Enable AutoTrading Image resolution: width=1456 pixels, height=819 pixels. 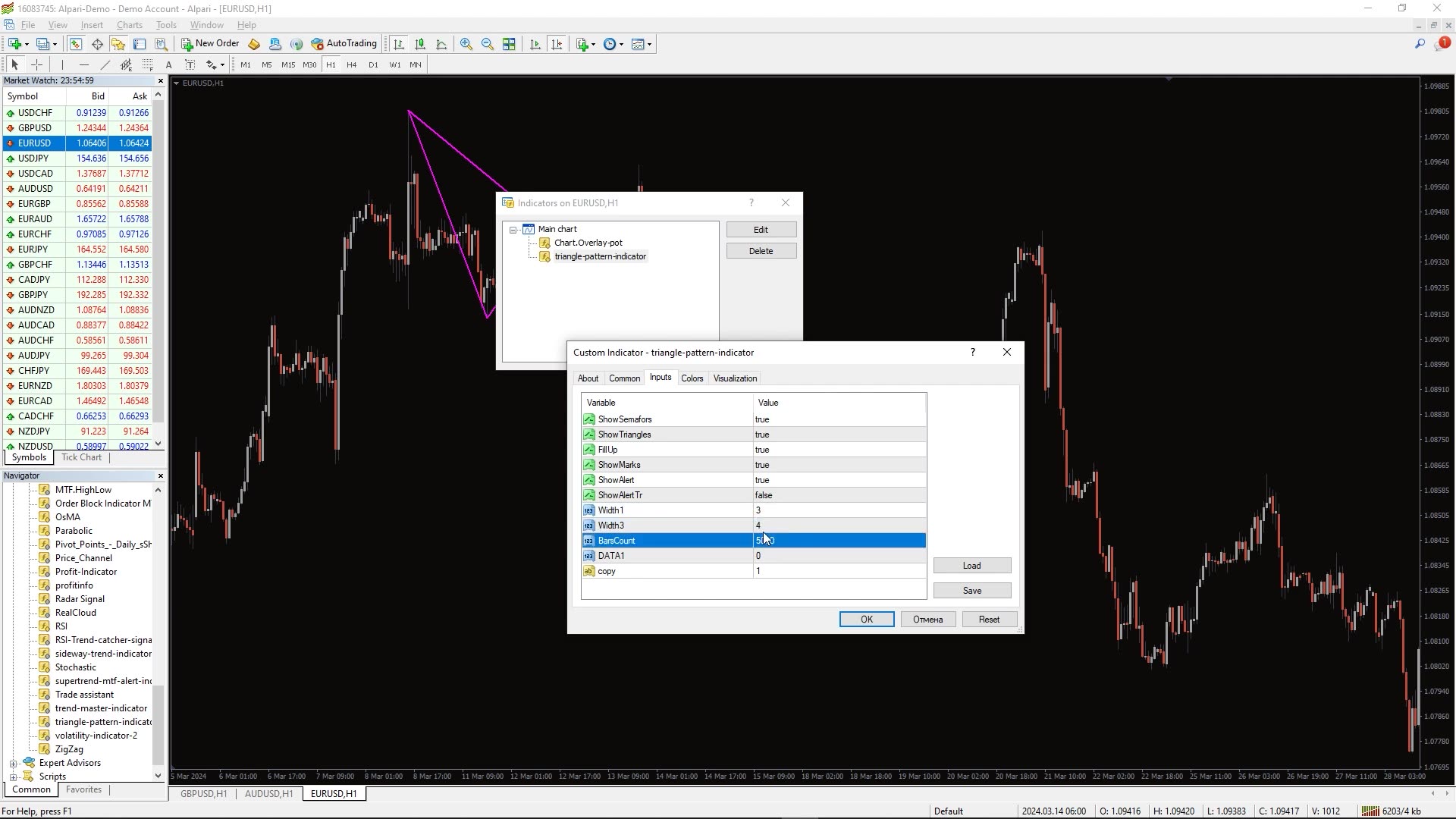point(345,43)
